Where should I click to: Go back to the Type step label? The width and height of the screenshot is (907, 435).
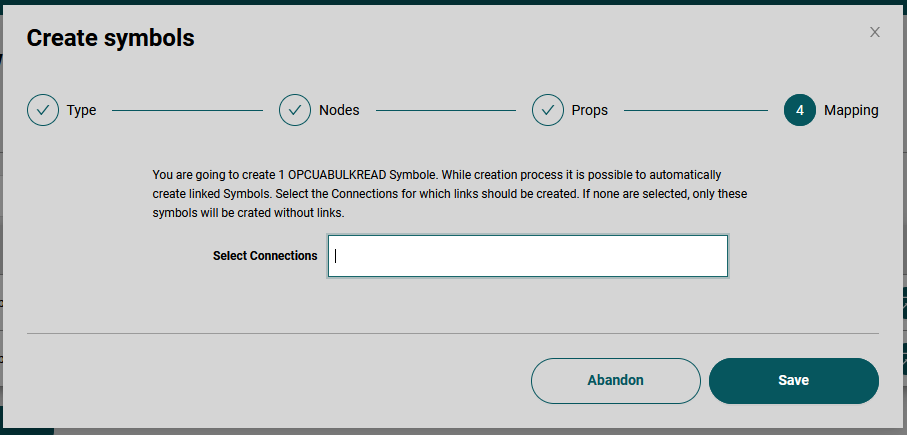(82, 110)
